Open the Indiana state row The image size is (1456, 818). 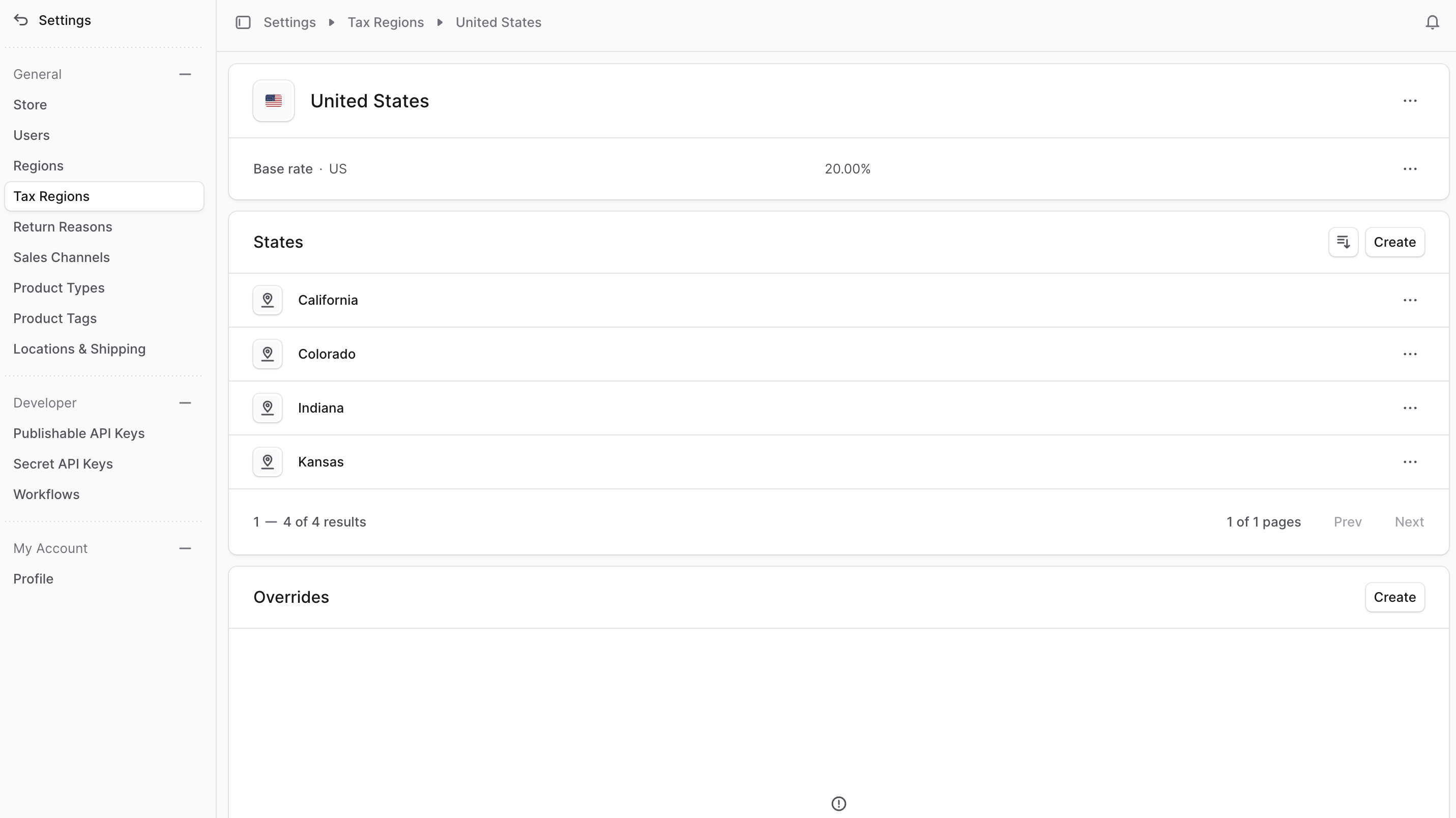pos(321,408)
